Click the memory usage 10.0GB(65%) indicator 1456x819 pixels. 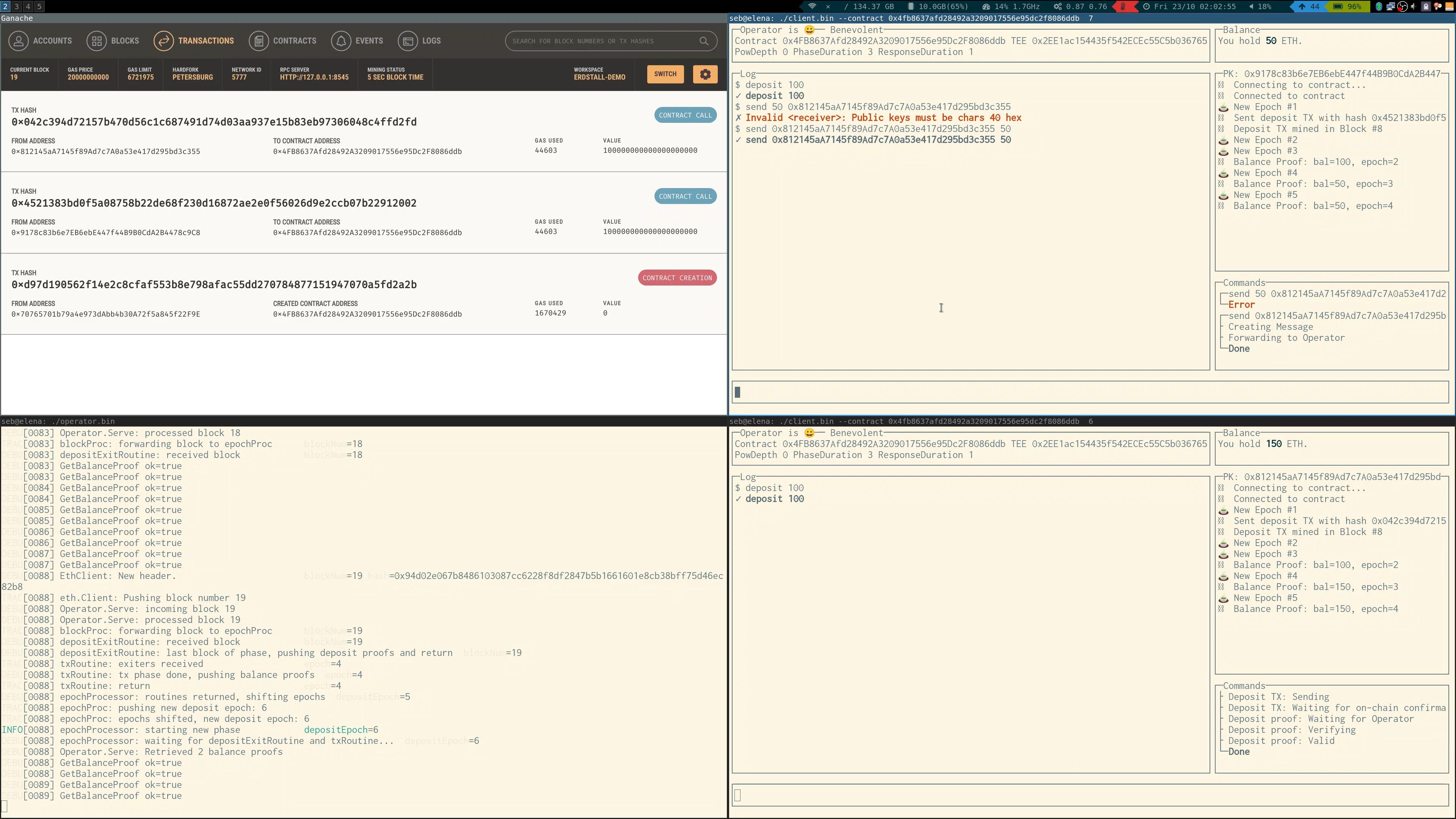(x=938, y=6)
